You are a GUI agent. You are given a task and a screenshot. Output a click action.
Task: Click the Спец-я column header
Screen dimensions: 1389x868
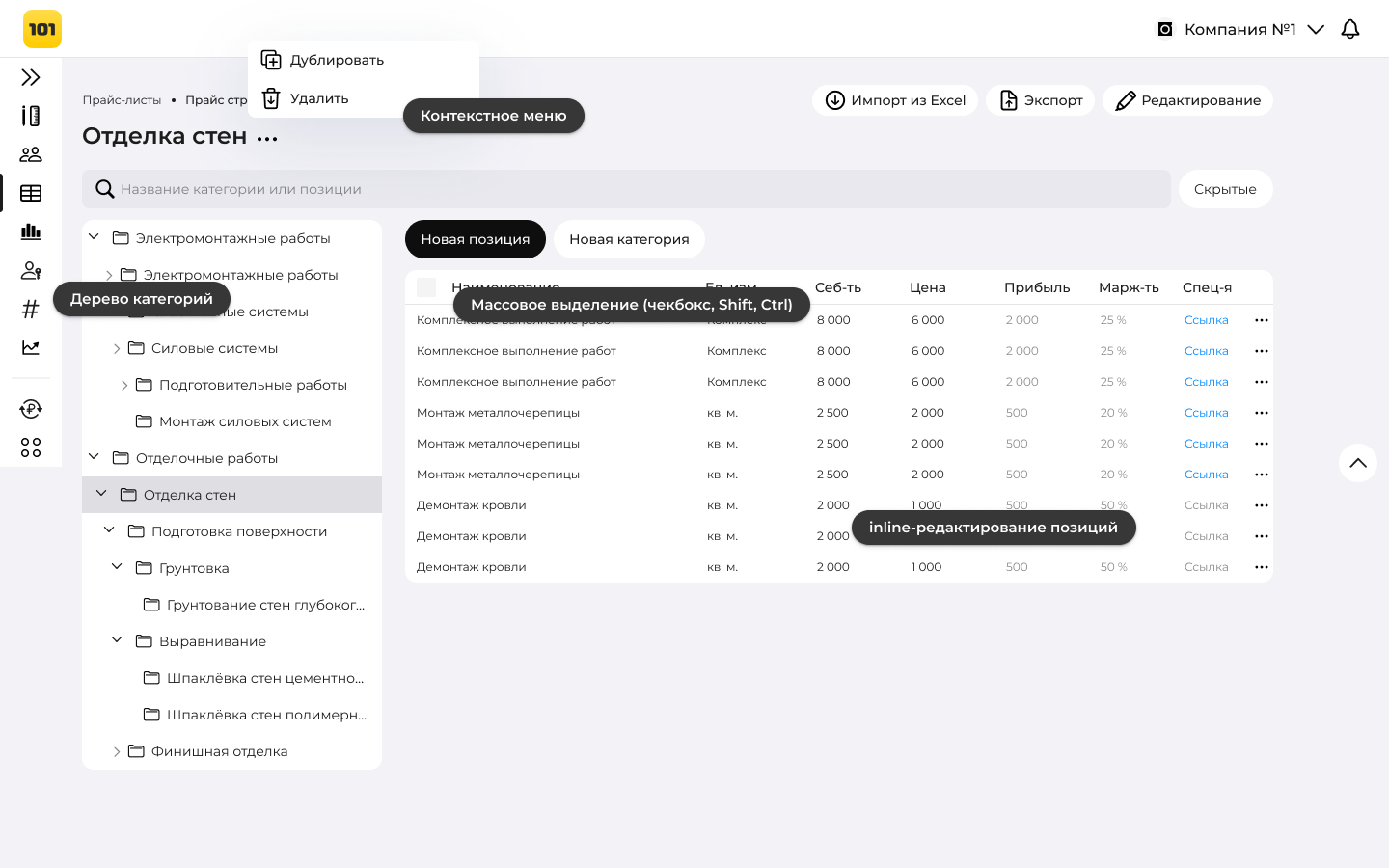click(x=1207, y=287)
